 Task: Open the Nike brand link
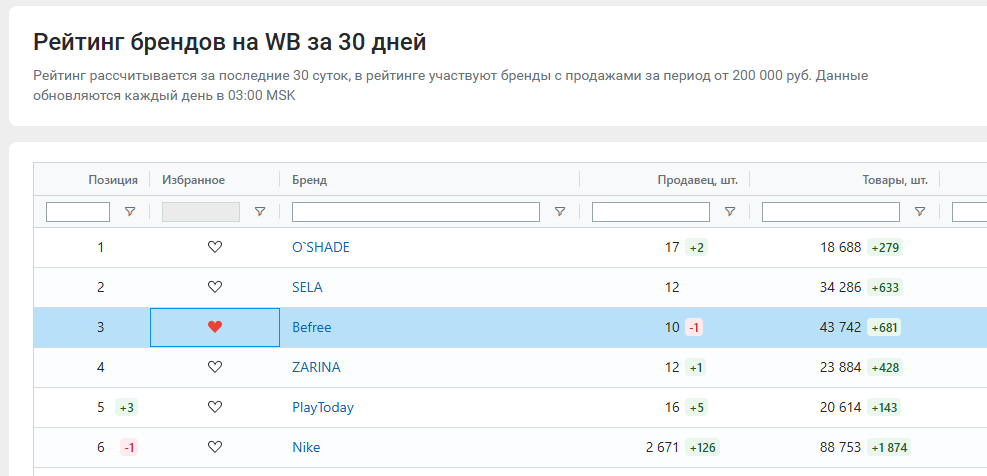click(x=306, y=448)
